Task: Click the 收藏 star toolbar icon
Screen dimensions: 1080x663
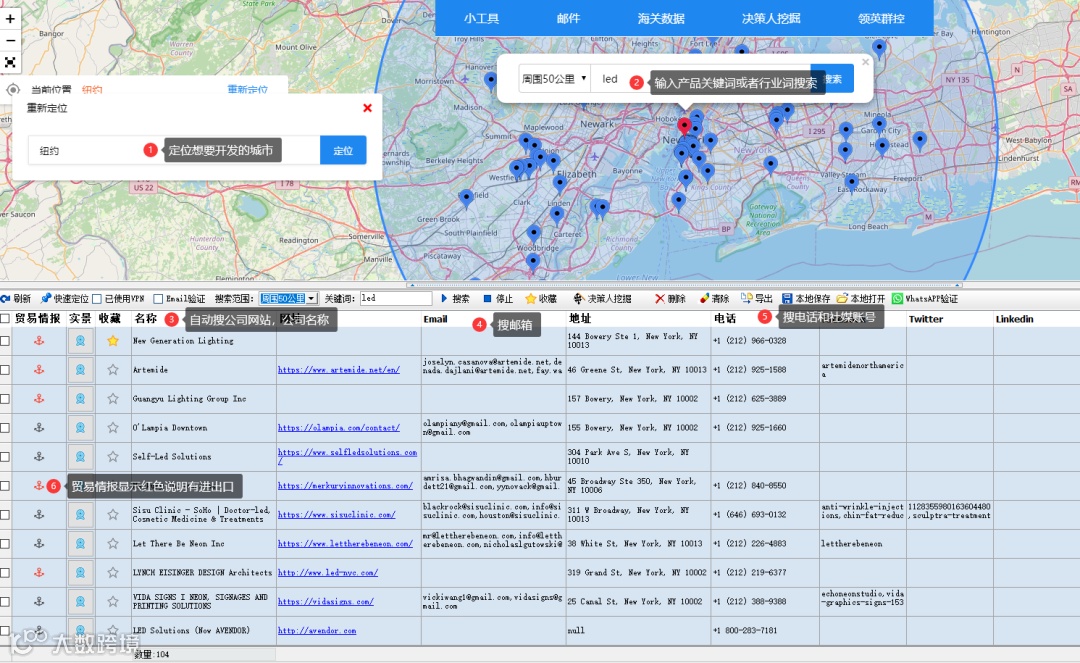Action: 530,298
